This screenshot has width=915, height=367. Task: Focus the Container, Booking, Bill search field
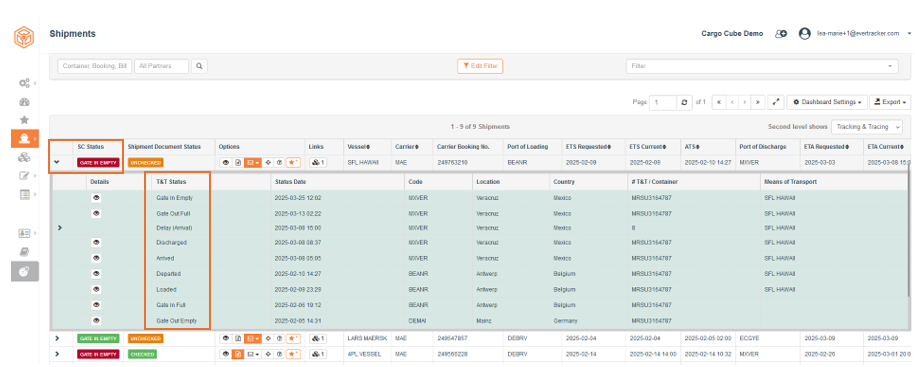coord(95,67)
